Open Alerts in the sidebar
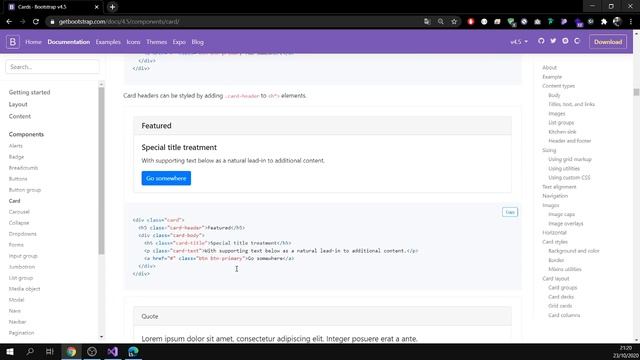 point(16,146)
